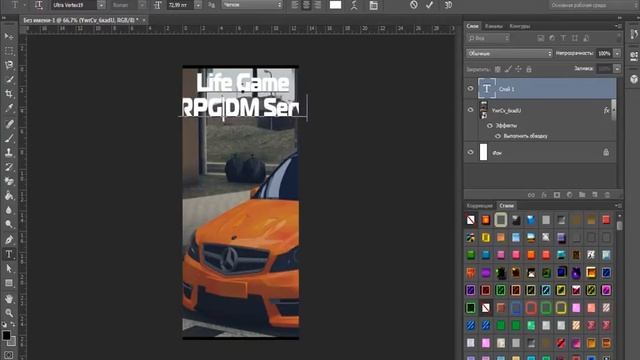Select the Crop tool
640x360 pixels.
coord(9,93)
